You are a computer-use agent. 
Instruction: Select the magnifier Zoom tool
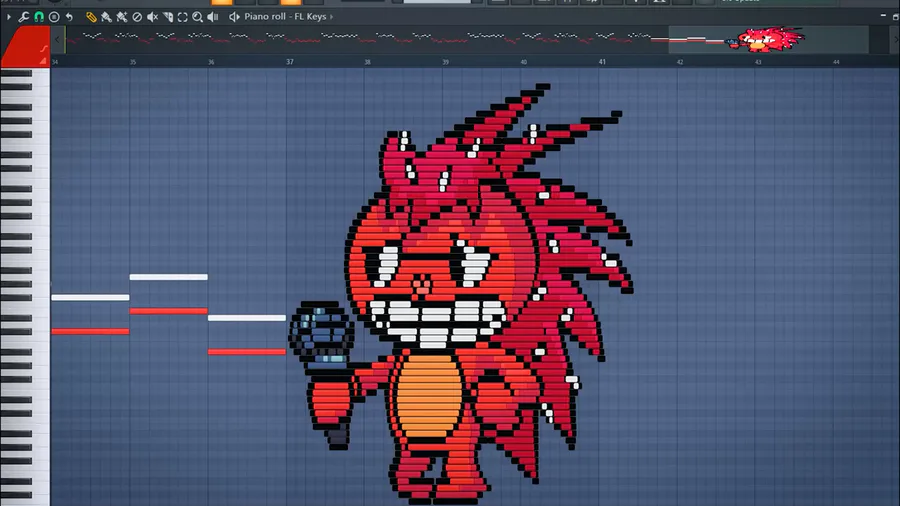point(197,17)
